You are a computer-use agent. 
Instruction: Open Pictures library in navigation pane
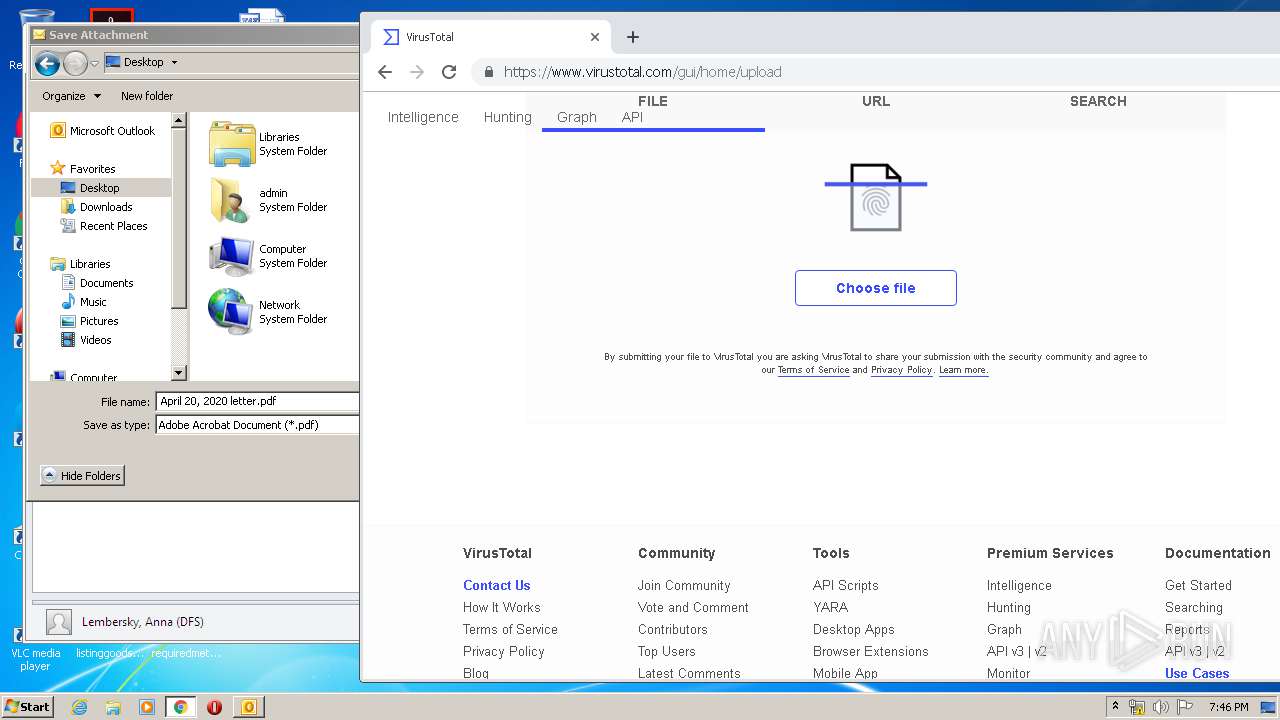coord(90,321)
